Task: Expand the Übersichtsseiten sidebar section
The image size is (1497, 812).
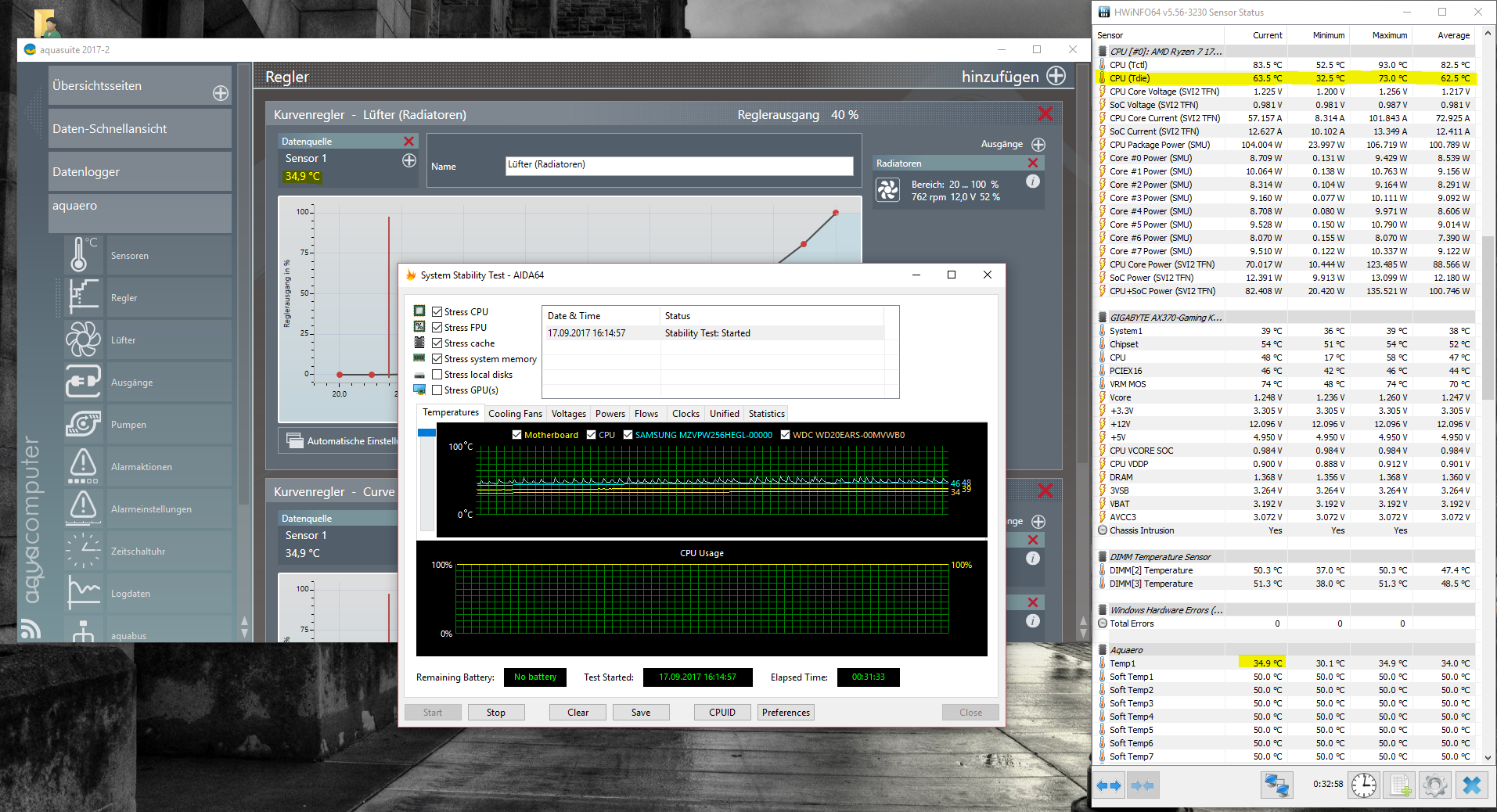Action: tap(140, 85)
